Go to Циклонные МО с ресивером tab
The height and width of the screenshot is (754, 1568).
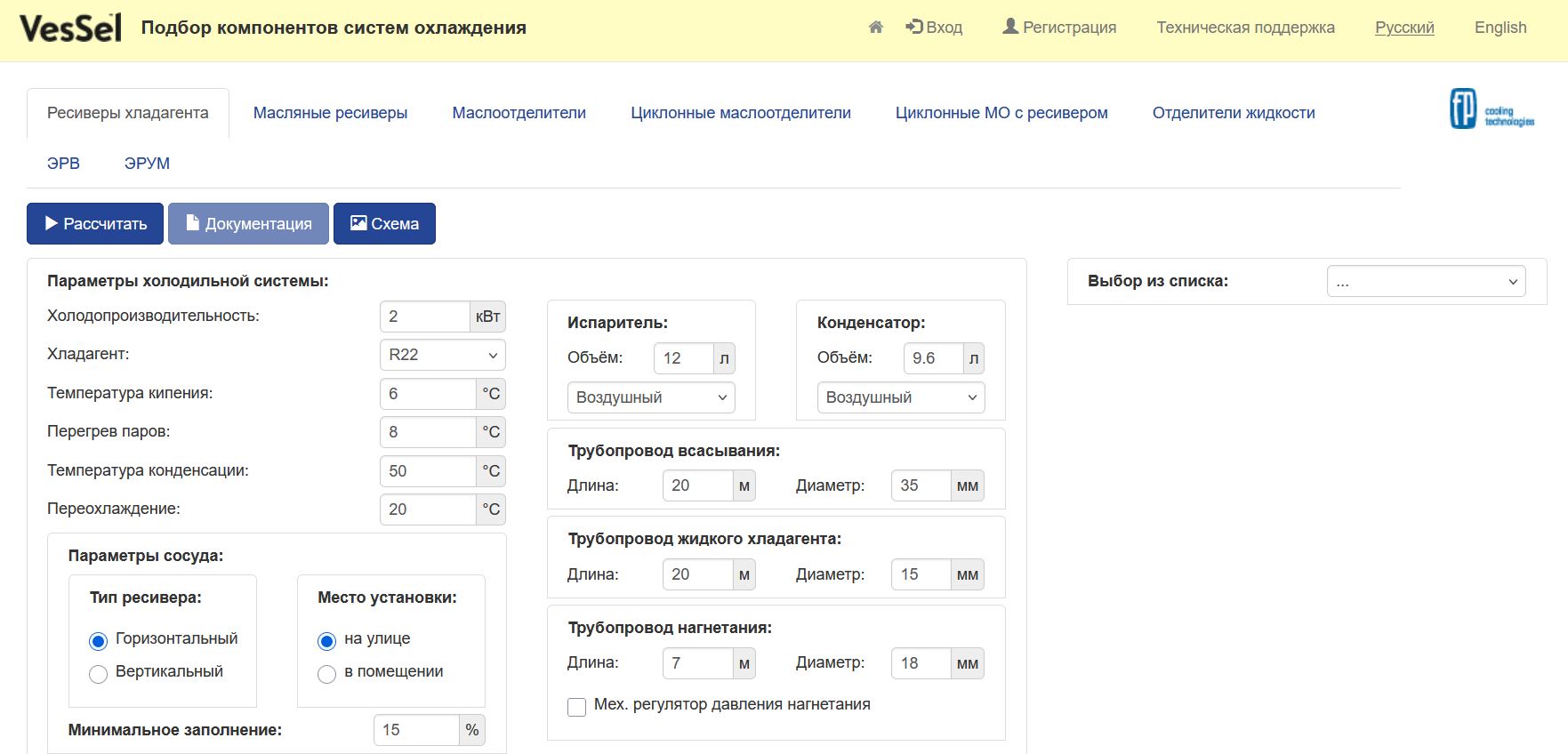pos(1001,113)
